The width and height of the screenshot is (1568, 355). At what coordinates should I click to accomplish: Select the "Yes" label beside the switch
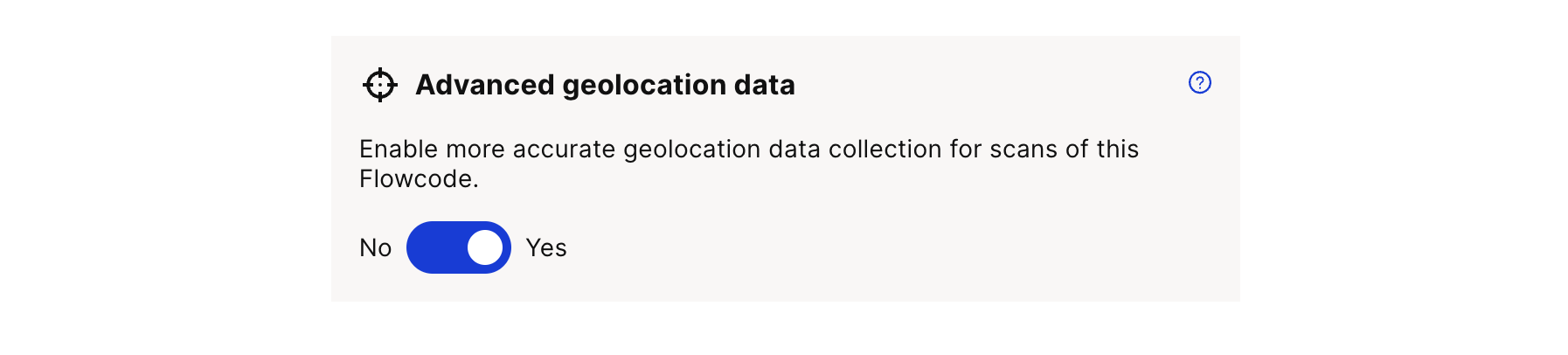click(546, 248)
